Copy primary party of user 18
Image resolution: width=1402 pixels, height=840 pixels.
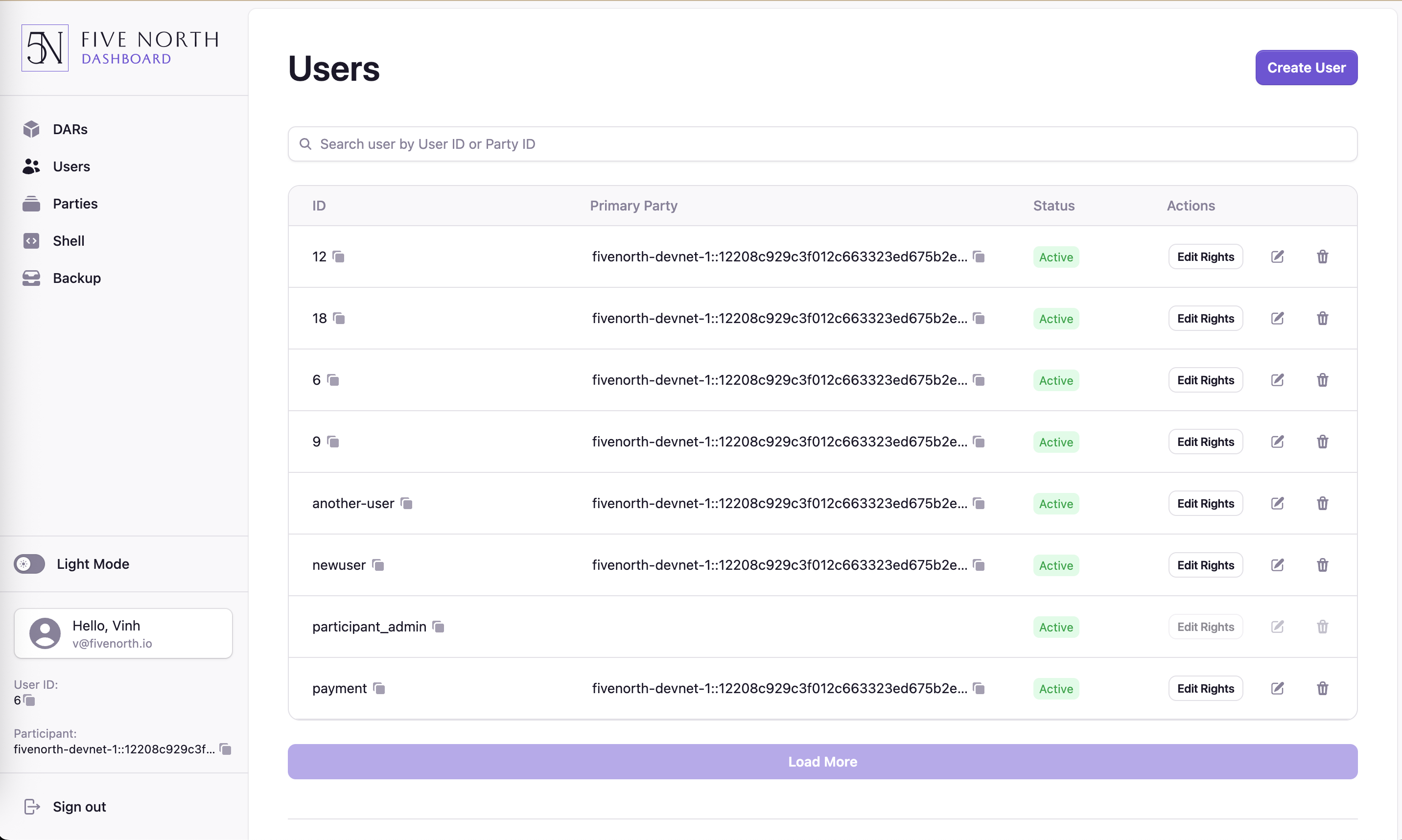tap(979, 319)
